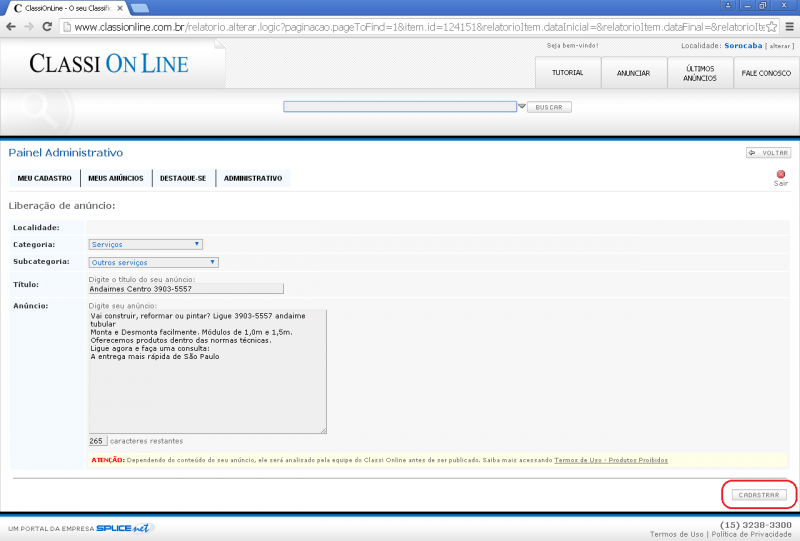Open the Chrome hamburger menu
This screenshot has height=541, width=800.
[789, 26]
